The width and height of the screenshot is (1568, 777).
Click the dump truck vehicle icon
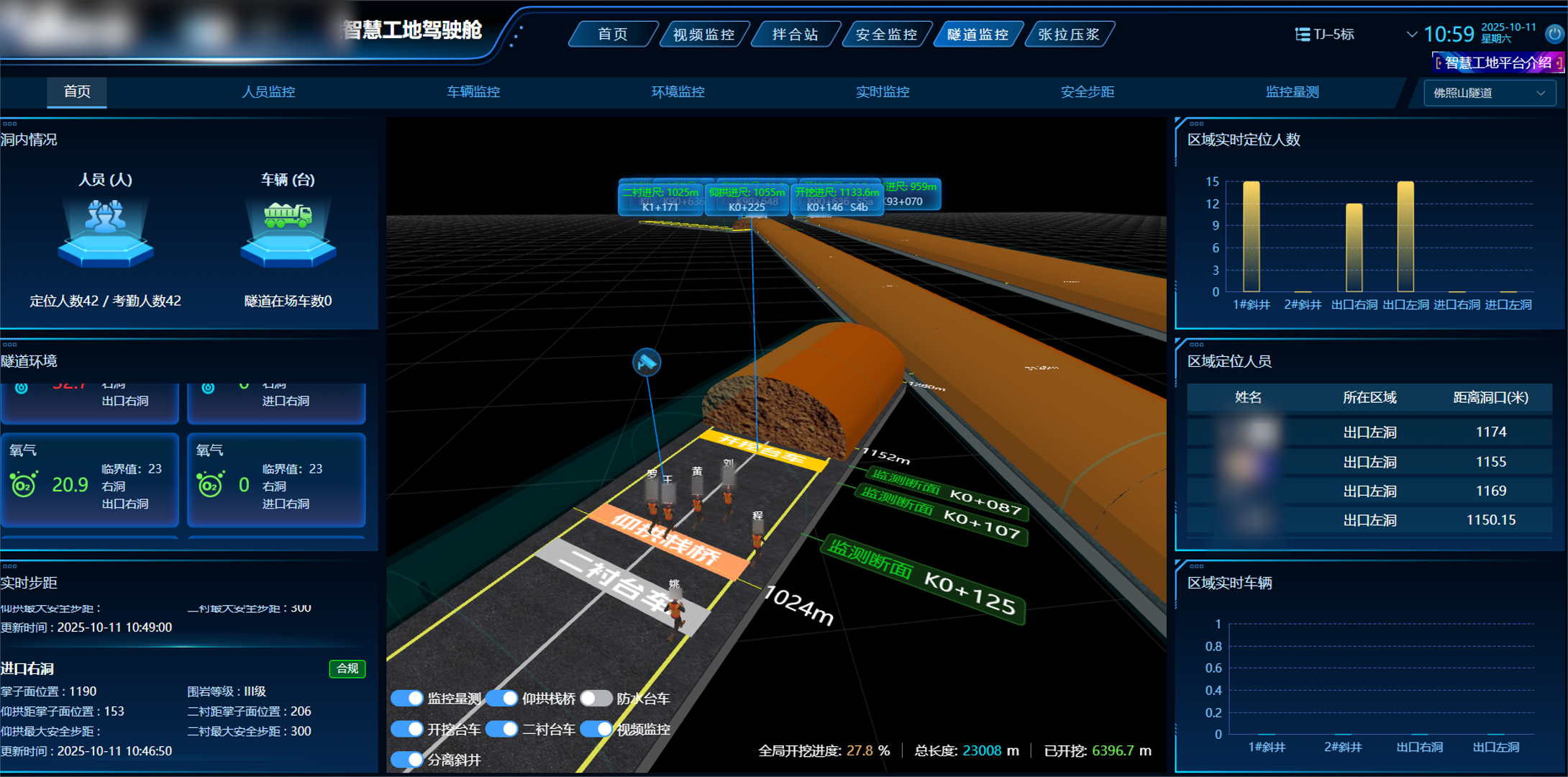[x=288, y=215]
